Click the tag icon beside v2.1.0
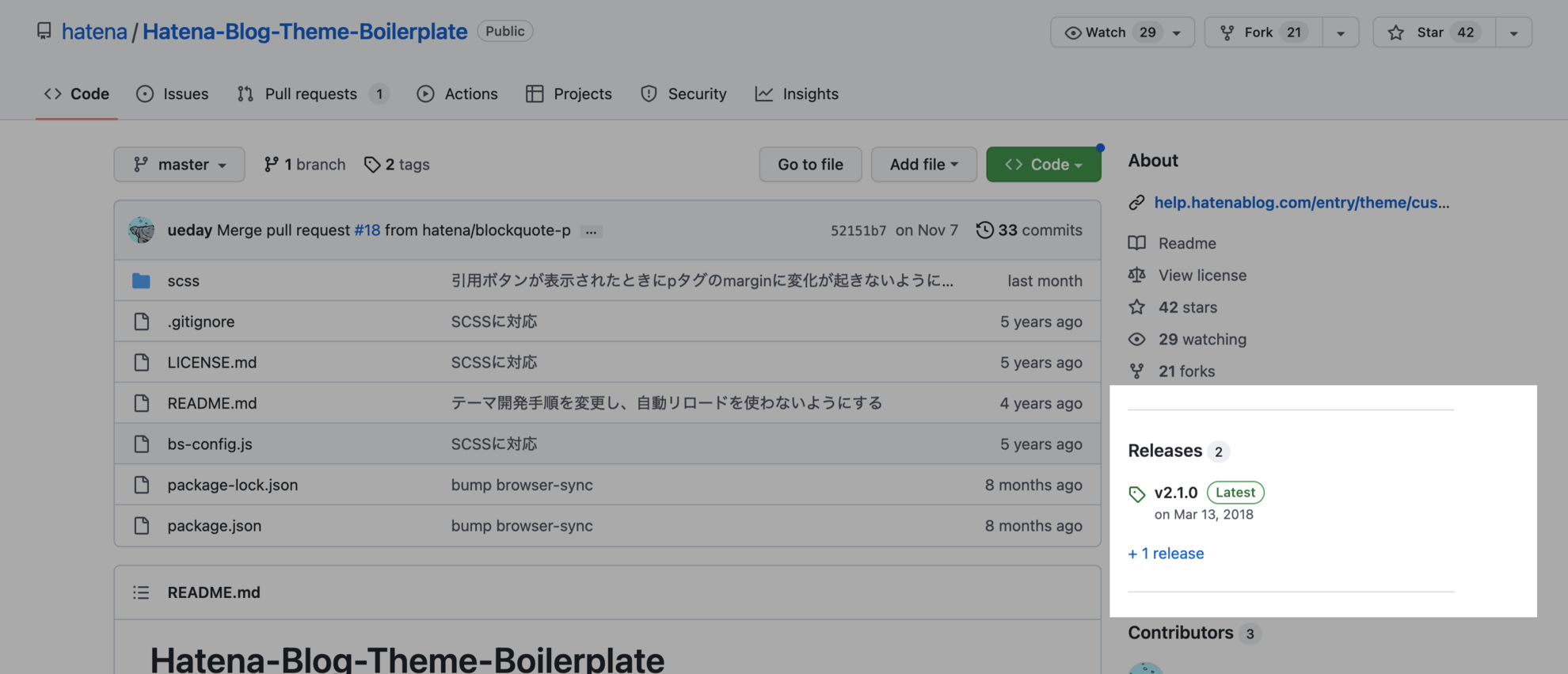The width and height of the screenshot is (1568, 674). point(1136,494)
